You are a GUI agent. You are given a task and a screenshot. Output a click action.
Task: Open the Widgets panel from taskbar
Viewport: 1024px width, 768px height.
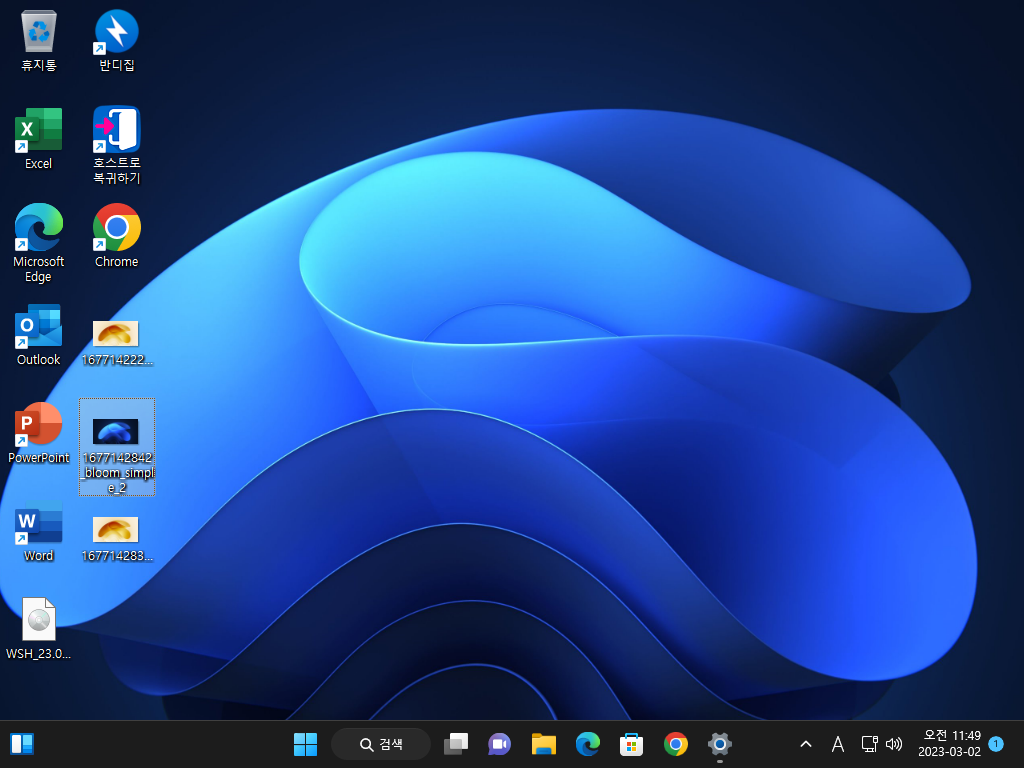coord(22,744)
